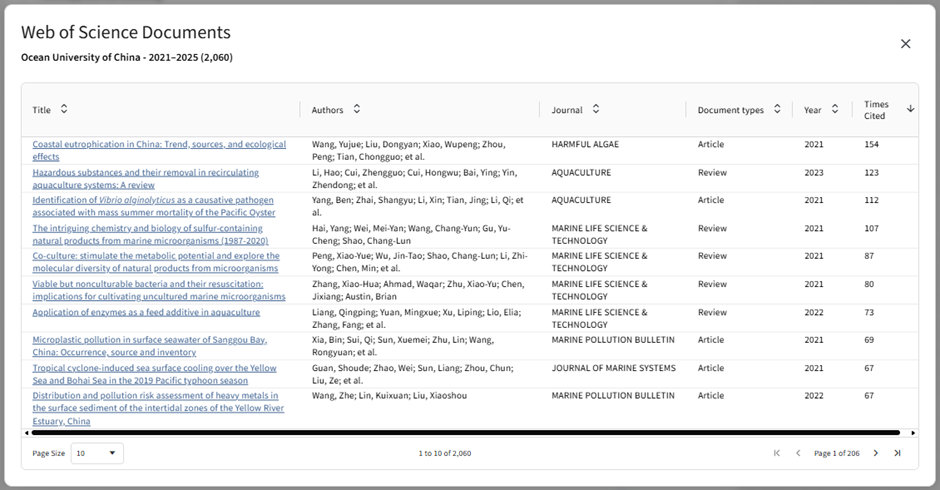Screen dimensions: 940x490
Task: Click the horizontal scrollbar thumb
Action: click(466, 432)
